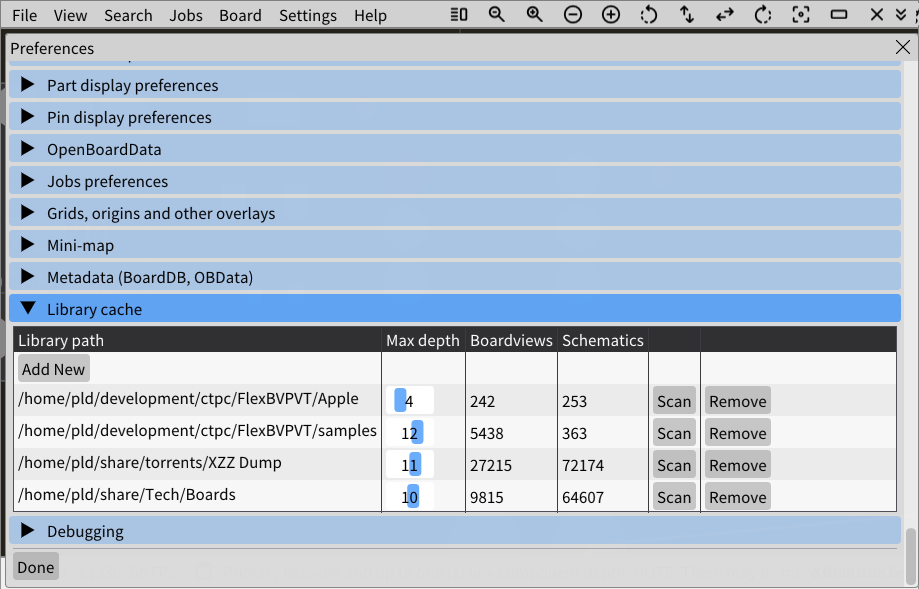Viewport: 919px width, 589px height.
Task: Open the Board menu
Action: click(240, 15)
